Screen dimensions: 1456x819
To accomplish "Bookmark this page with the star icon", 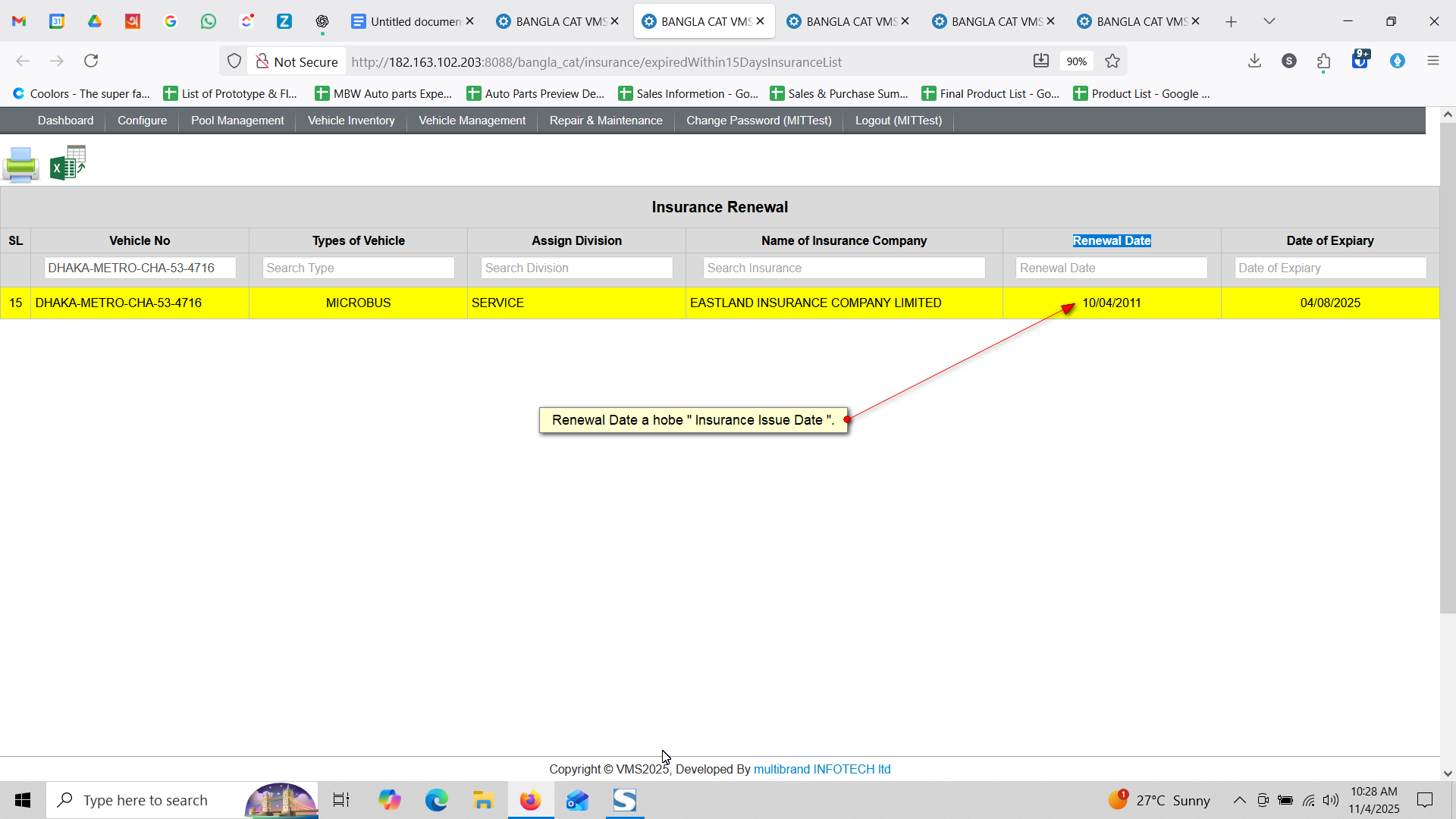I will [1112, 61].
